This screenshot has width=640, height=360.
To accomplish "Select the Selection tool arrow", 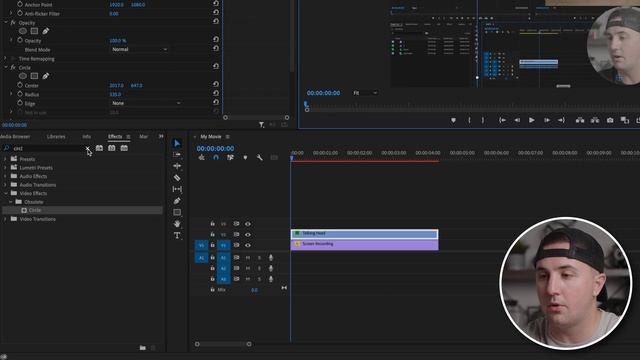I will 177,143.
